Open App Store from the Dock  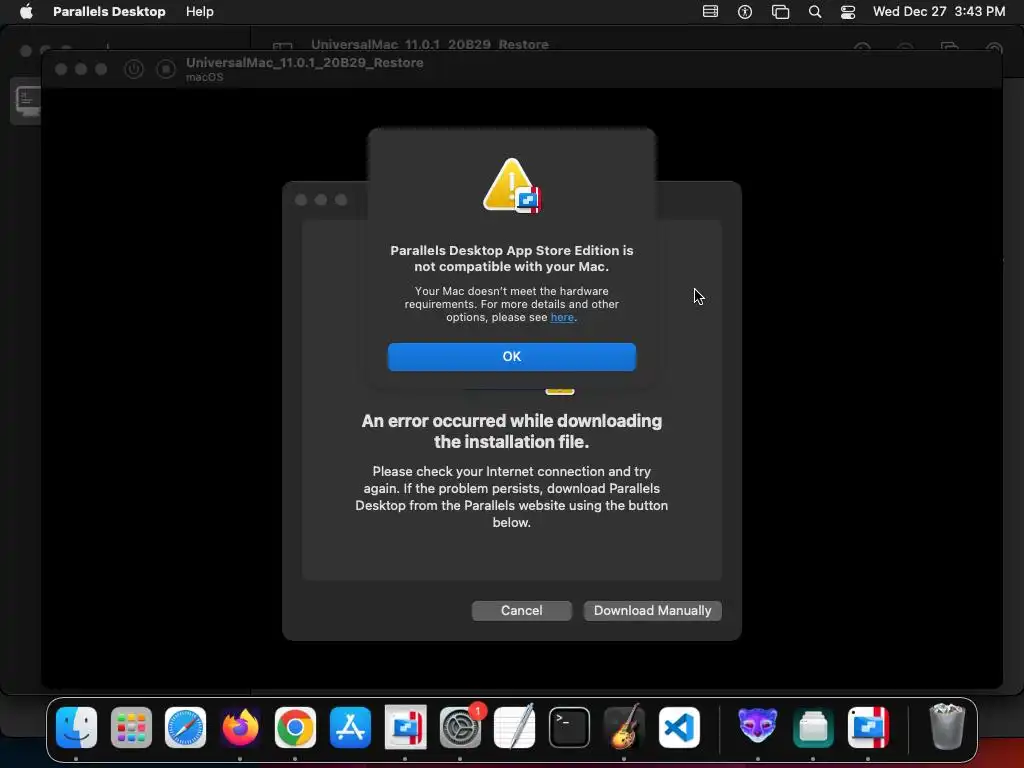pyautogui.click(x=350, y=728)
